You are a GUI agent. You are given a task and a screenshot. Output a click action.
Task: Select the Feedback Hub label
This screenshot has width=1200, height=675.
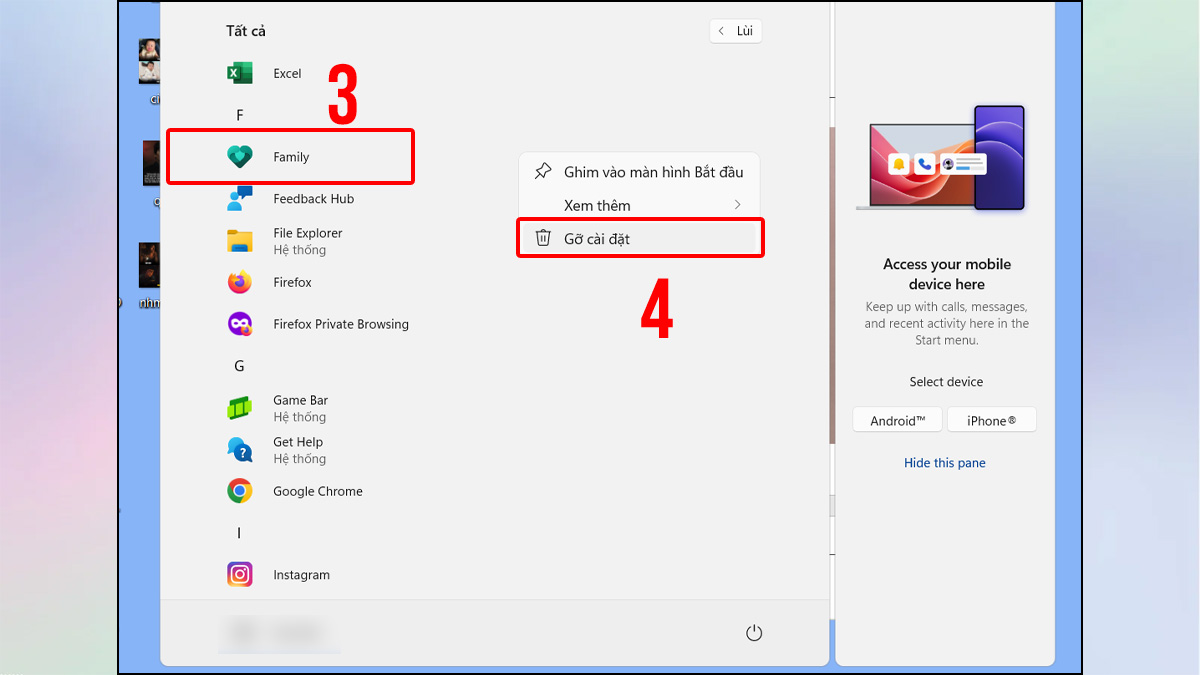pos(313,199)
